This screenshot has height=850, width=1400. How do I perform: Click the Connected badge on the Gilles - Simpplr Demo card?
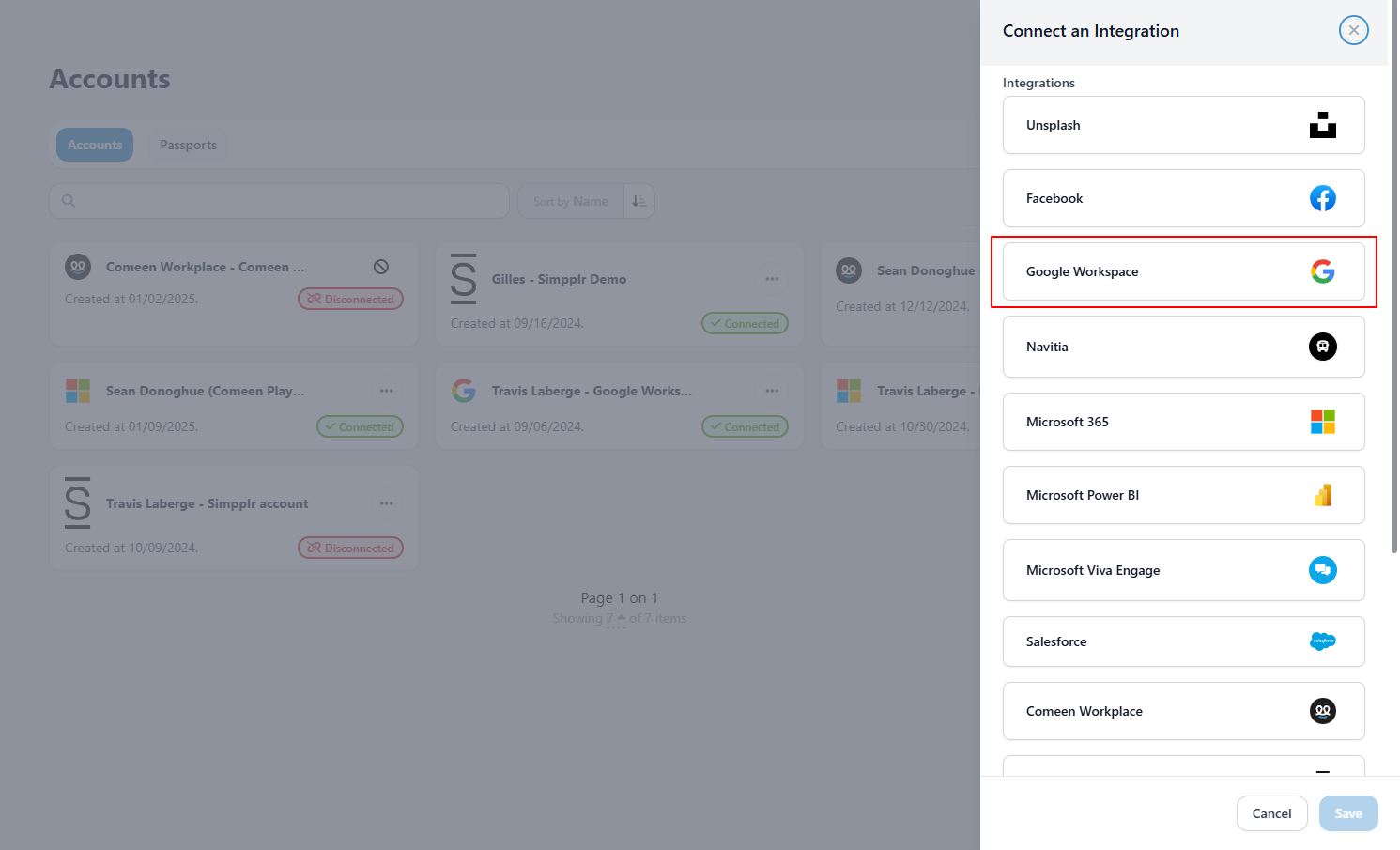pos(745,323)
